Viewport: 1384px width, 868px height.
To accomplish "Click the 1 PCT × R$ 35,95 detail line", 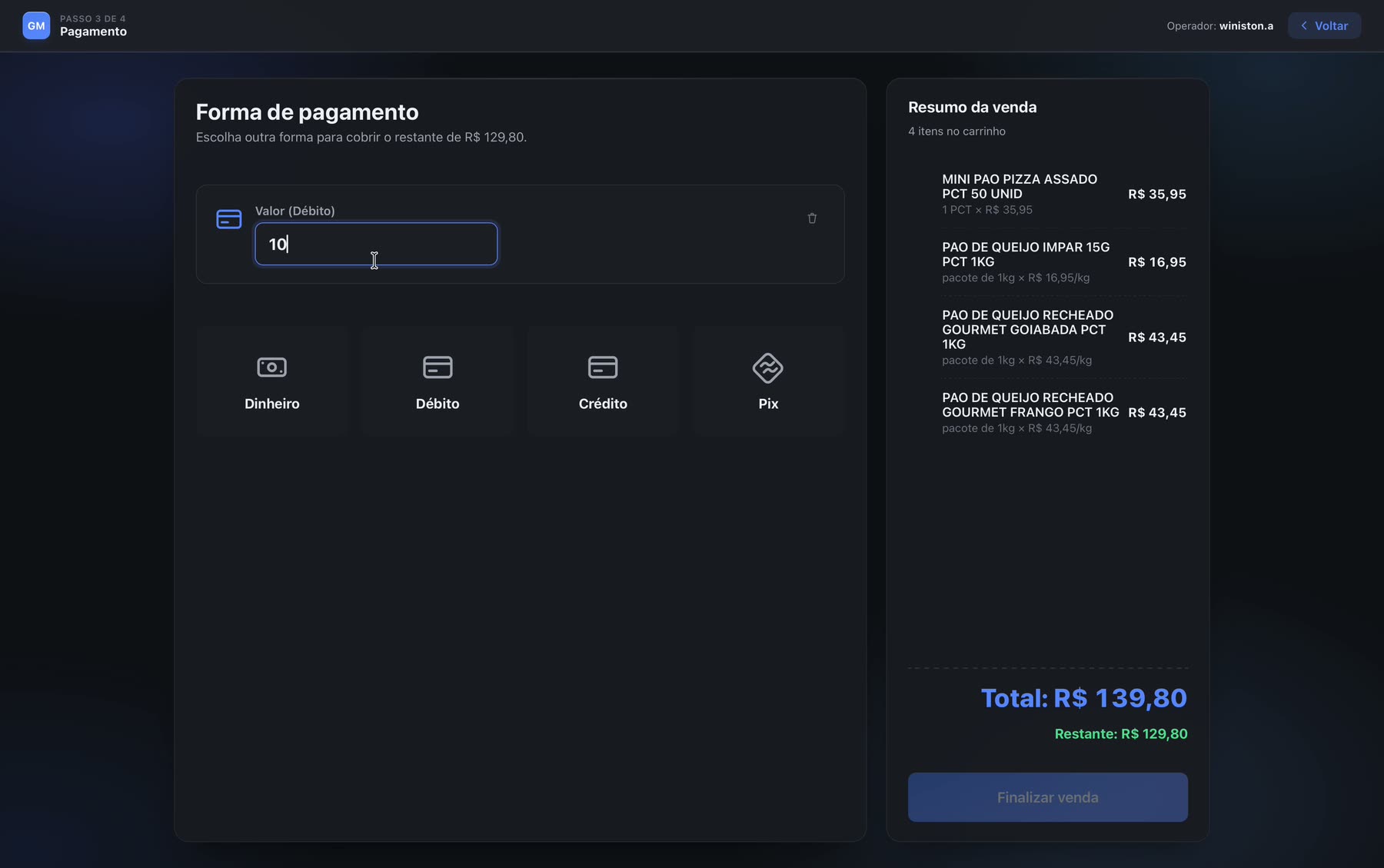I will point(987,210).
